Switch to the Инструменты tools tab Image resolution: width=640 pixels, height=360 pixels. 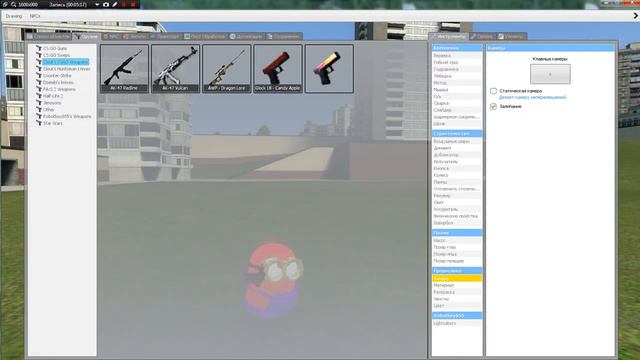(x=449, y=36)
